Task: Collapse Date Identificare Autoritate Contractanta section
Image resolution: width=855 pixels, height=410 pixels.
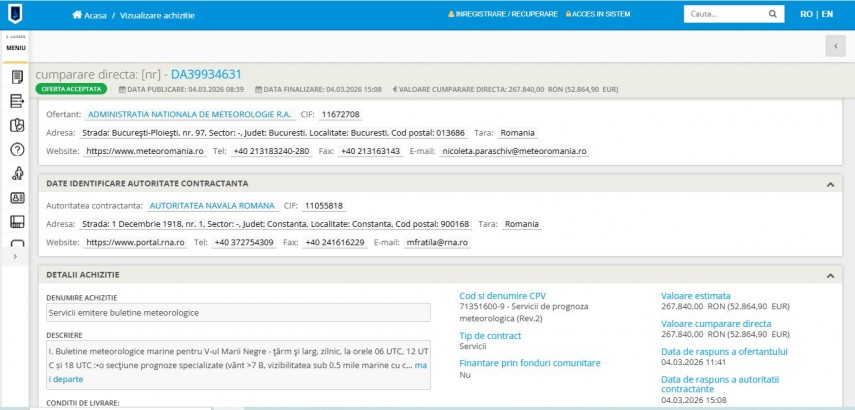Action: click(x=829, y=184)
